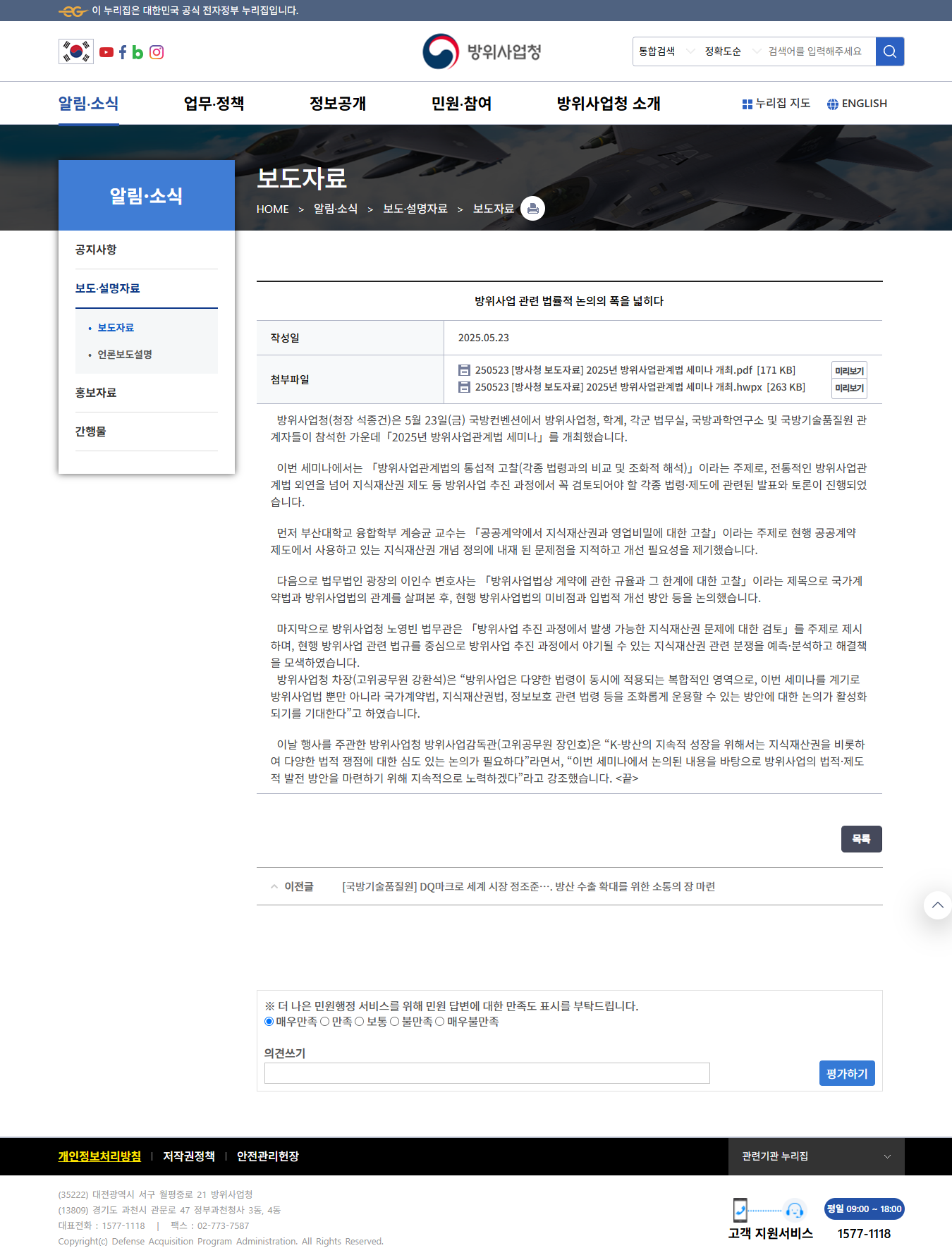Screen dimensions: 952x1260
Task: Click the scroll-to-top arrow button
Action: click(x=937, y=905)
